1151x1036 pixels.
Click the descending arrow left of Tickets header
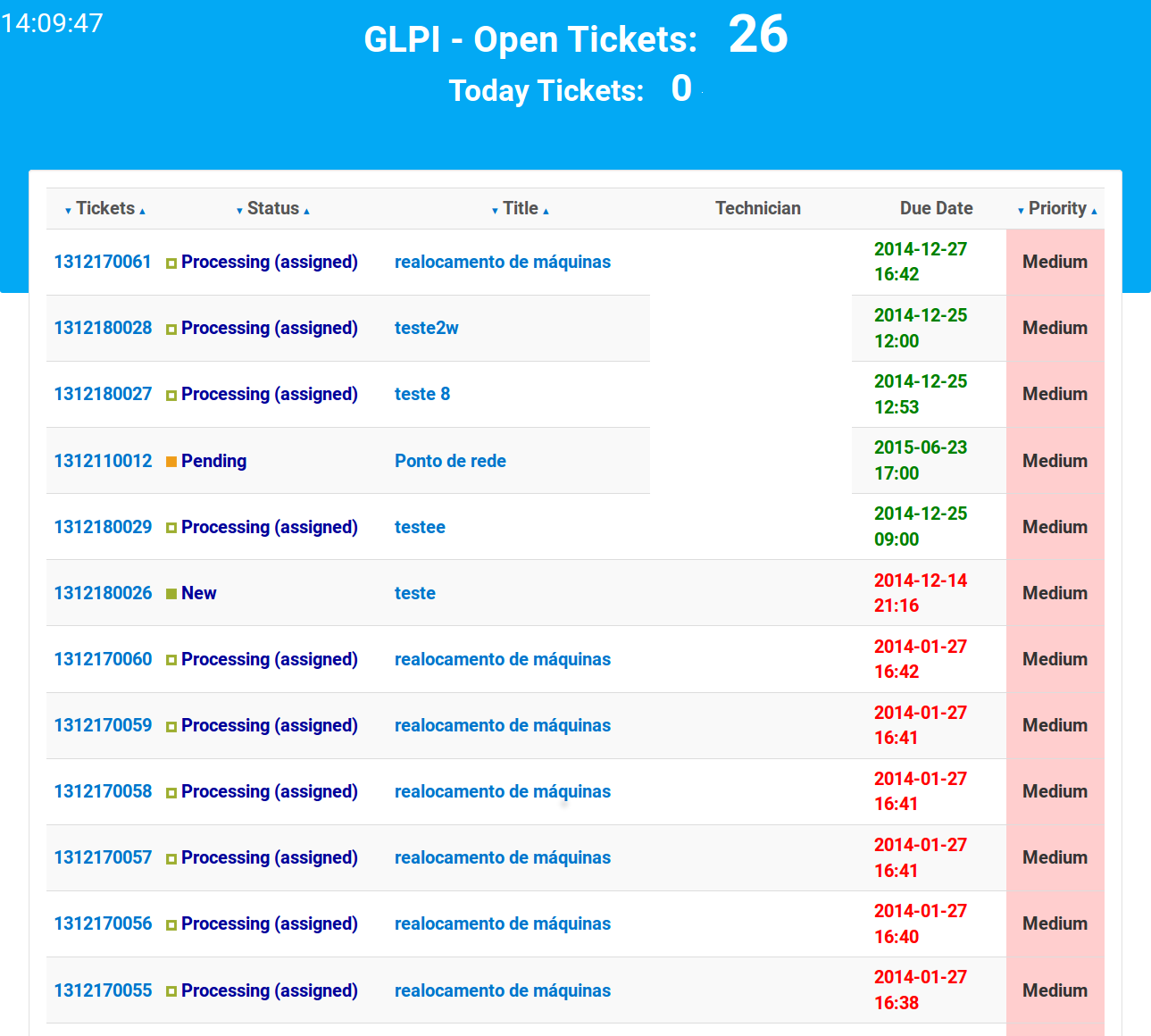(68, 211)
